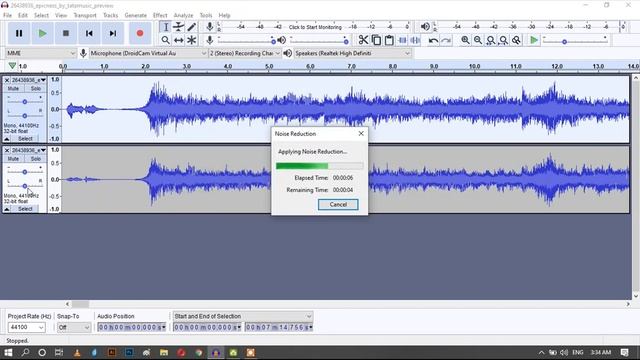Open the Speakers playback device dropdown

[353, 53]
